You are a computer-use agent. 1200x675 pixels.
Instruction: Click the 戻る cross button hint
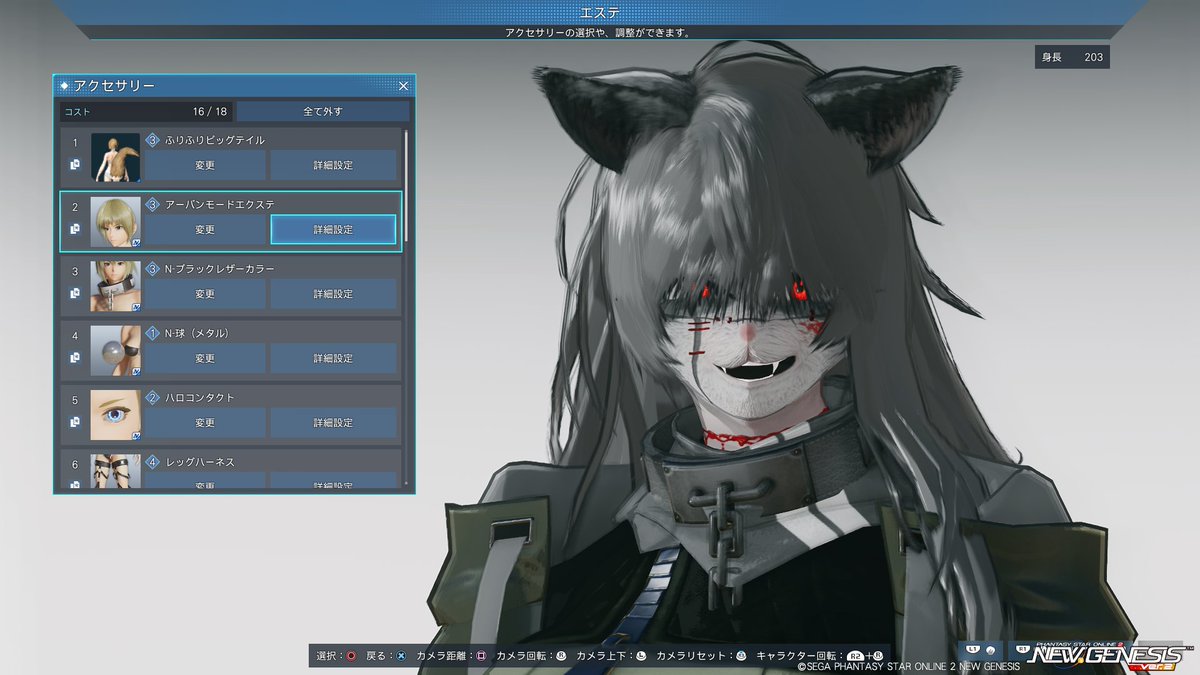pos(400,656)
